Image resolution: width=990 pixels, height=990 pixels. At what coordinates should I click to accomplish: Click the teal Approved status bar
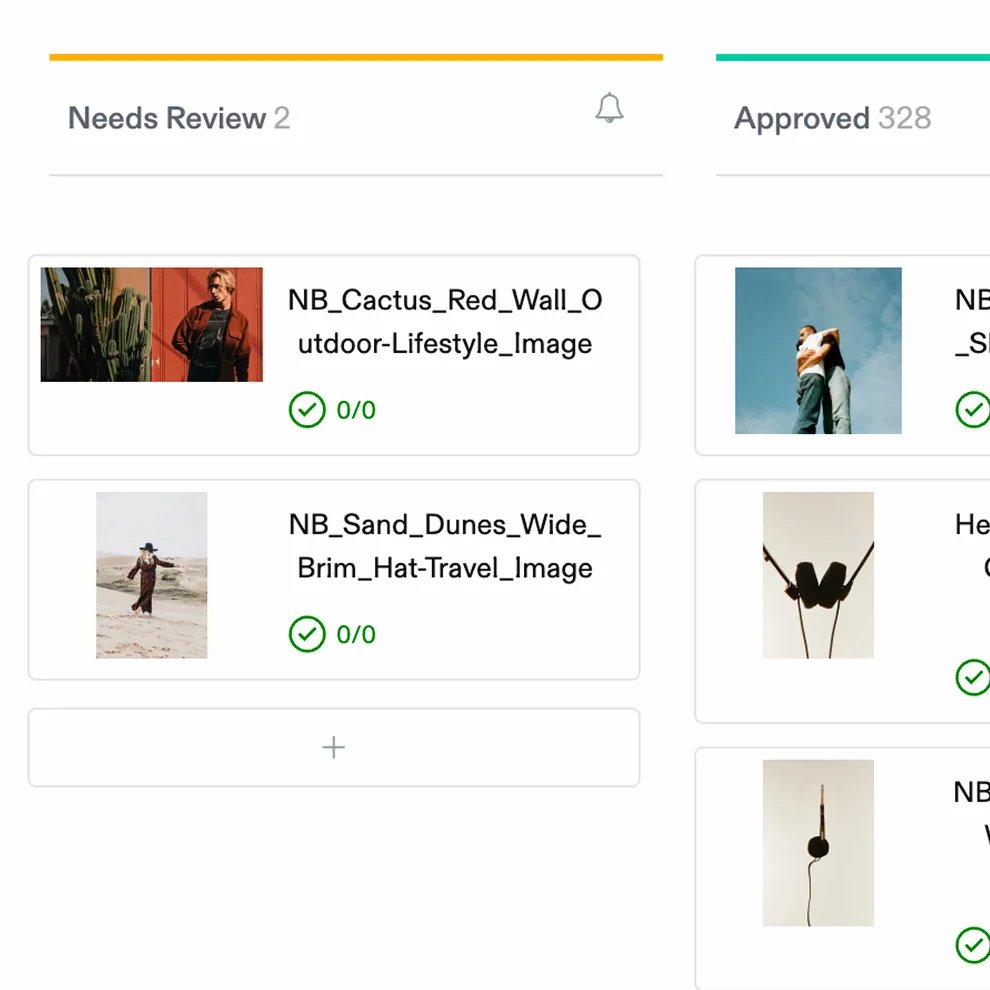click(853, 57)
